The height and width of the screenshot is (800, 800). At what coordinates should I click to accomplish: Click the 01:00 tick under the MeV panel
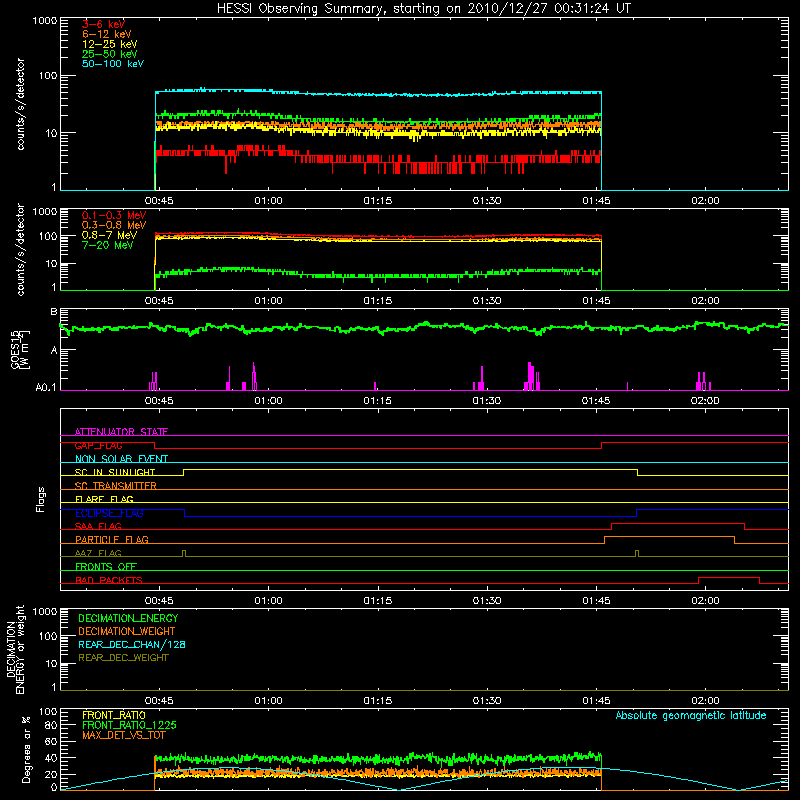click(268, 301)
